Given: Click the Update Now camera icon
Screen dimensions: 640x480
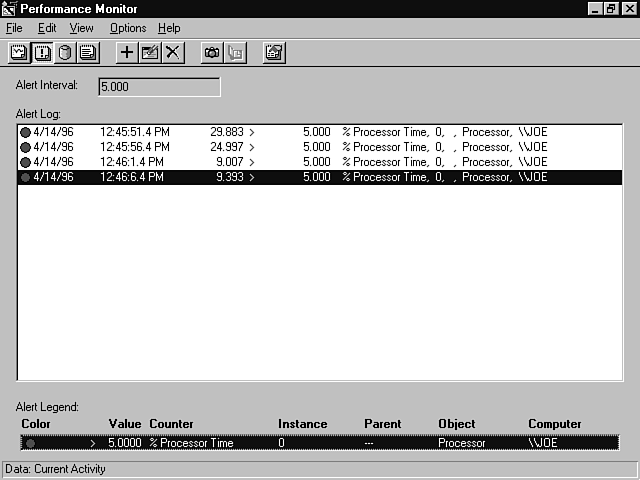Looking at the screenshot, I should [x=212, y=53].
